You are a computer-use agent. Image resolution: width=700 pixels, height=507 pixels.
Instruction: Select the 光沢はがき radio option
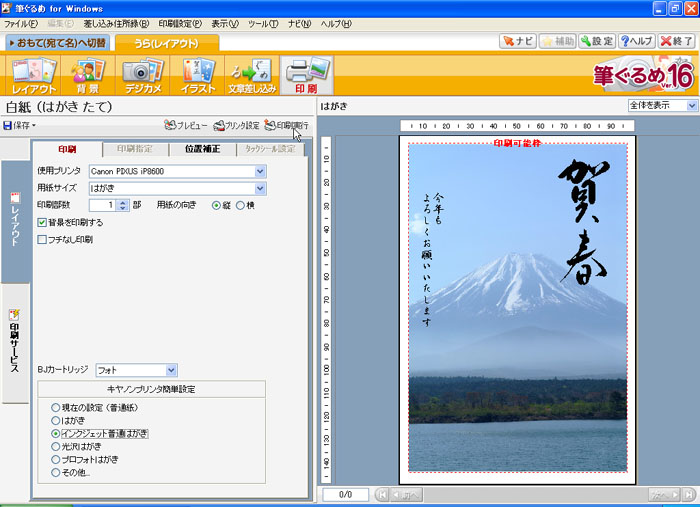[56, 446]
